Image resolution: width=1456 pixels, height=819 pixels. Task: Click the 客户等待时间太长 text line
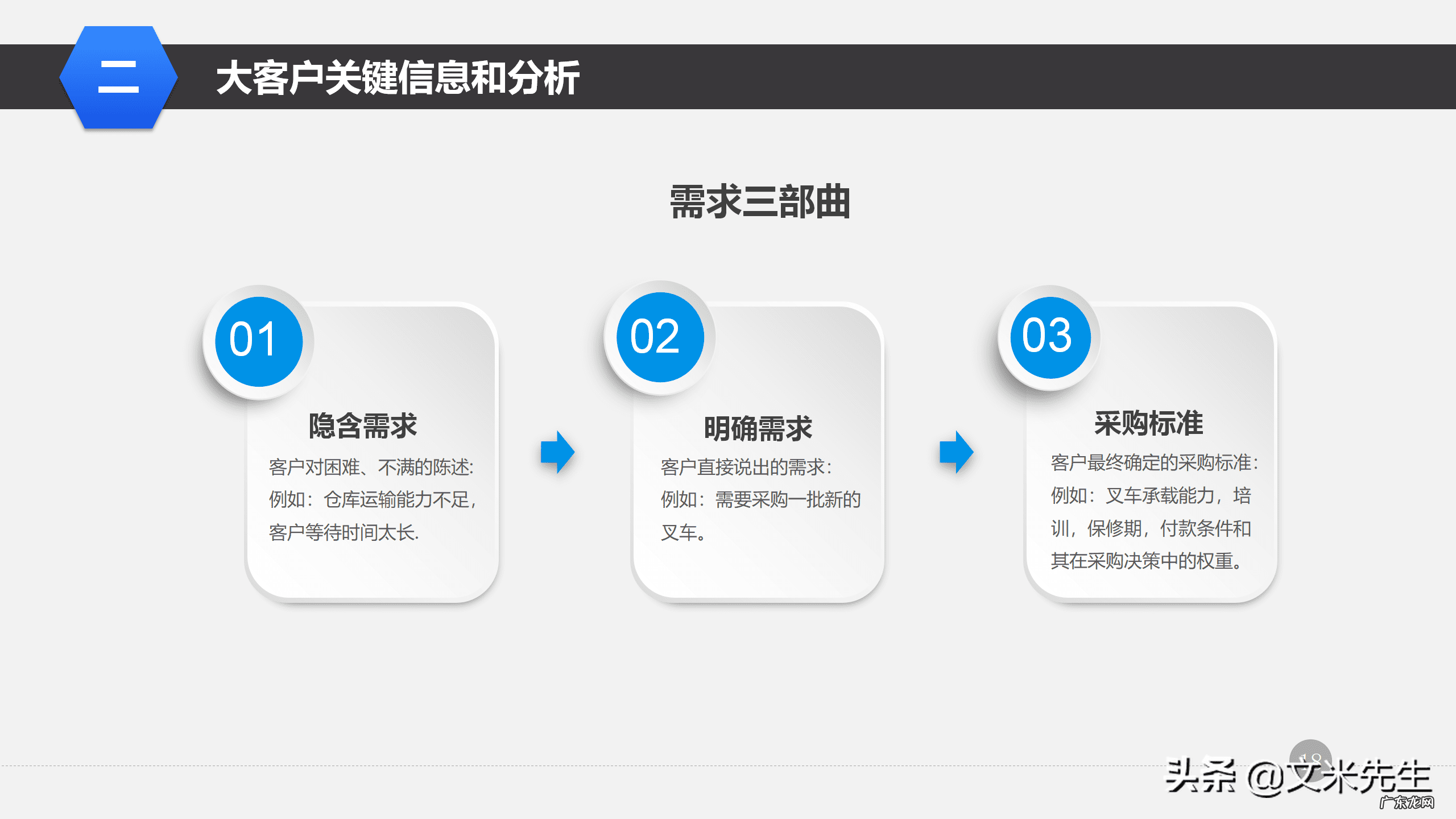[x=344, y=532]
